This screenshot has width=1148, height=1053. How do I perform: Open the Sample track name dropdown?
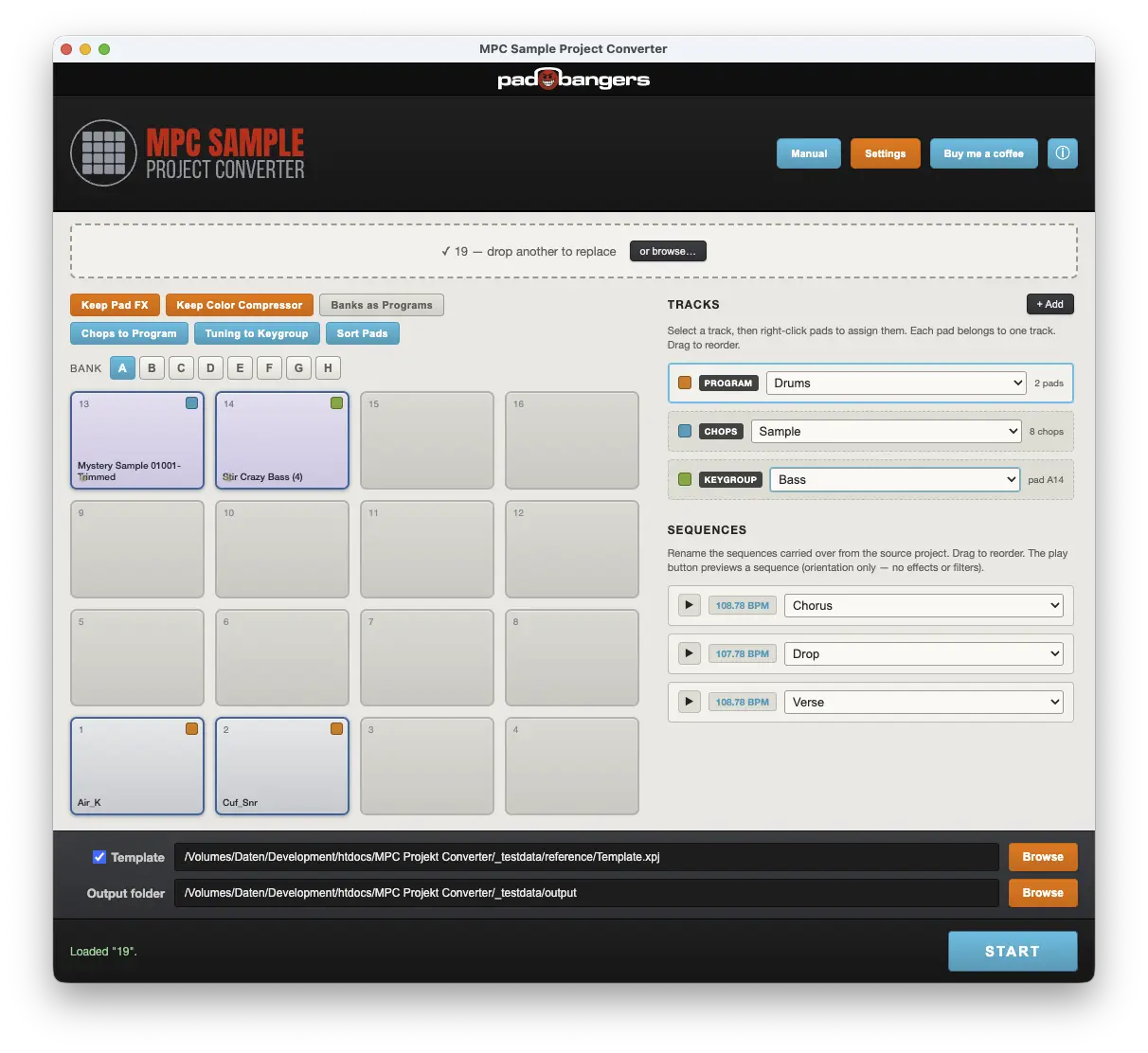tap(887, 431)
